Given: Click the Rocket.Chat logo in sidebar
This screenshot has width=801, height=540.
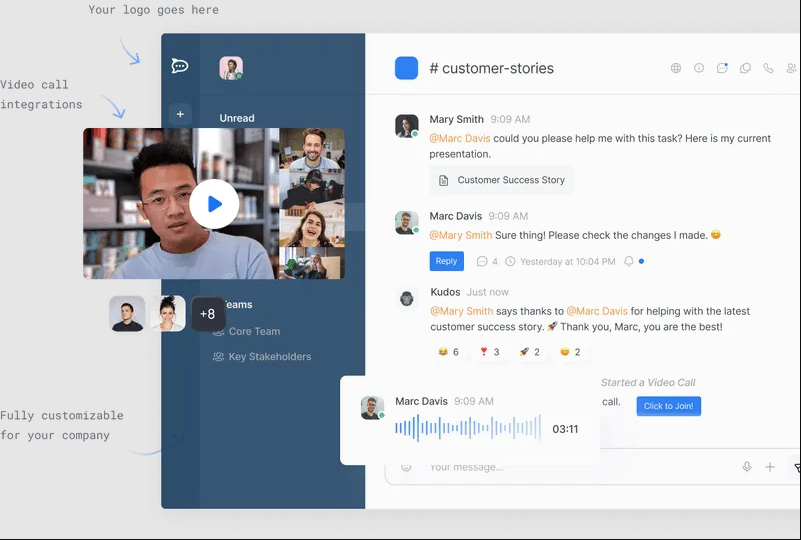Looking at the screenshot, I should tap(180, 66).
